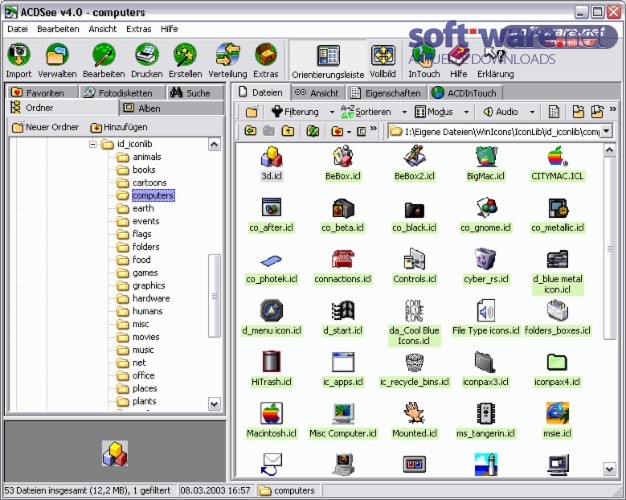
Task: Select the hardware folder in tree
Action: coord(151,298)
